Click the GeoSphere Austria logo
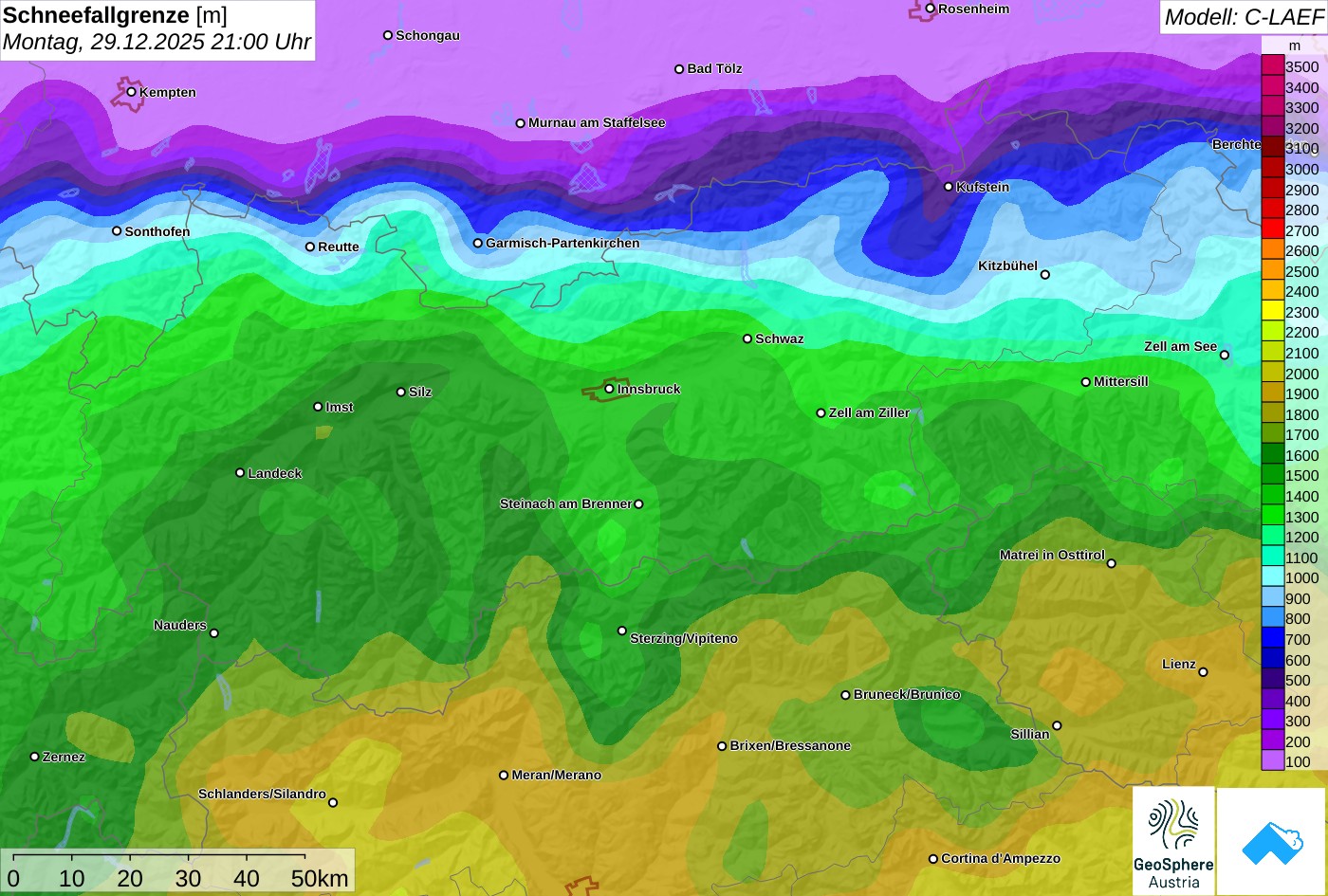 [1173, 840]
